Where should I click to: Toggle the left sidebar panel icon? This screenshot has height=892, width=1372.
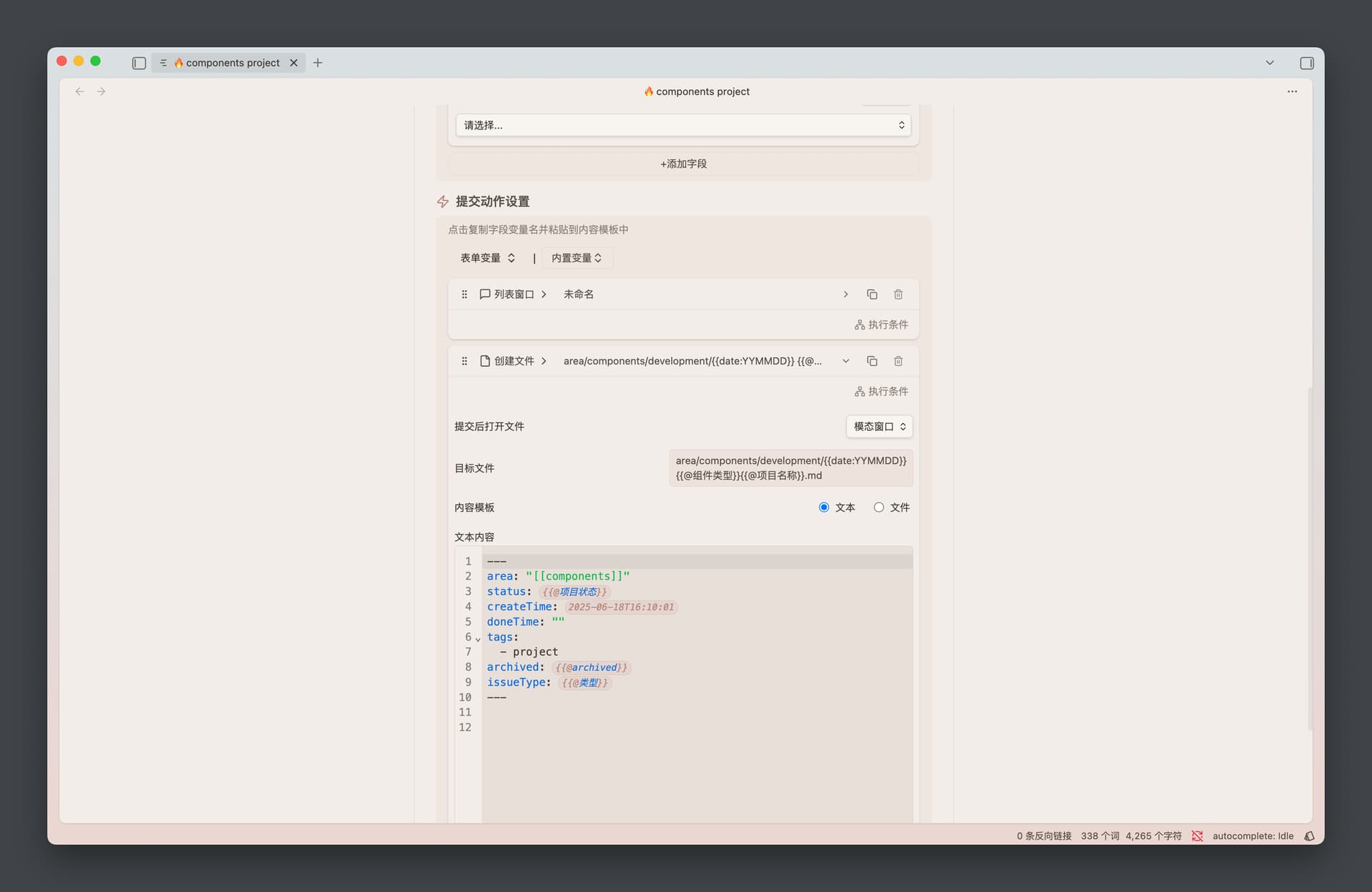pyautogui.click(x=139, y=63)
